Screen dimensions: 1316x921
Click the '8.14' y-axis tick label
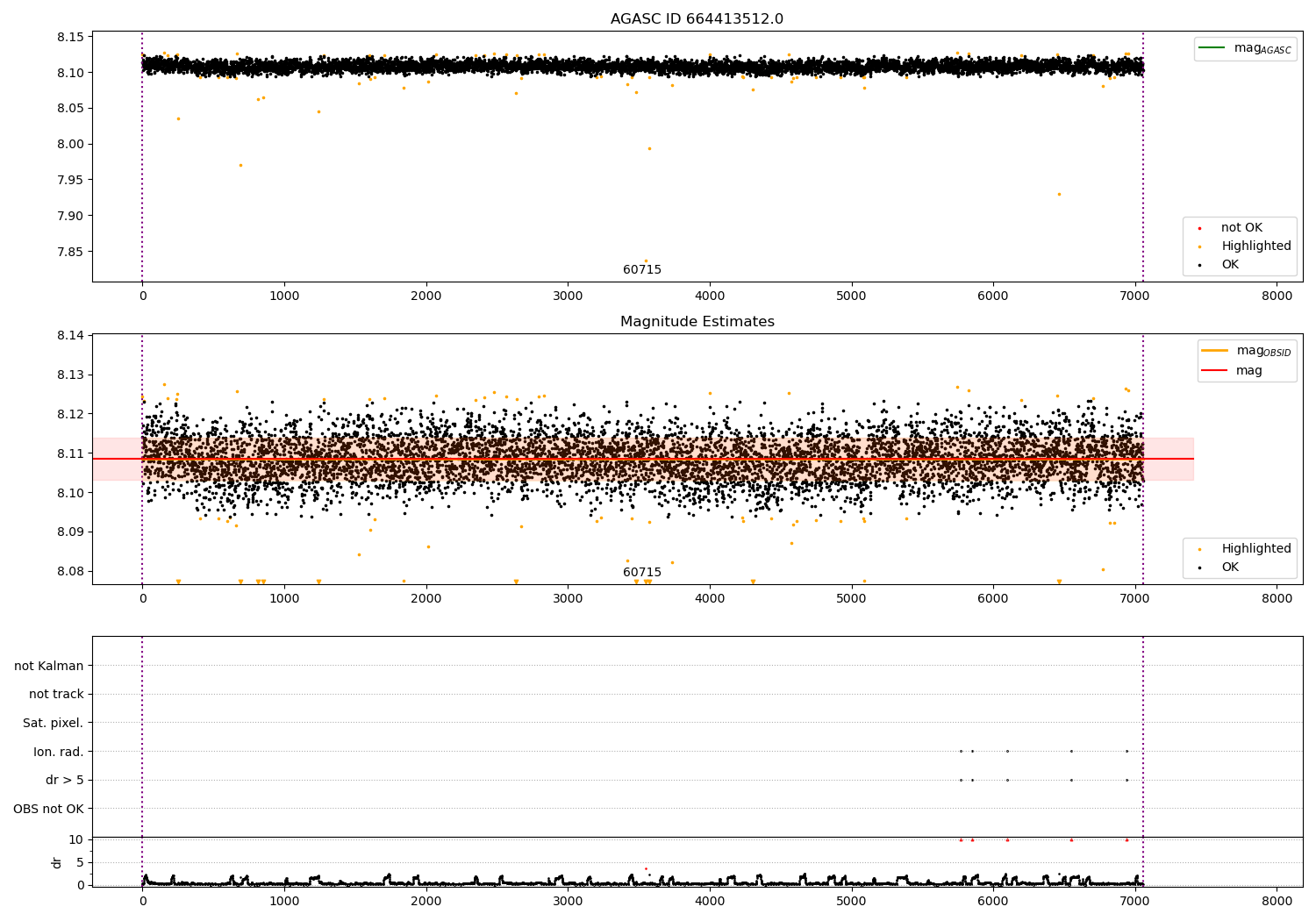tap(71, 336)
